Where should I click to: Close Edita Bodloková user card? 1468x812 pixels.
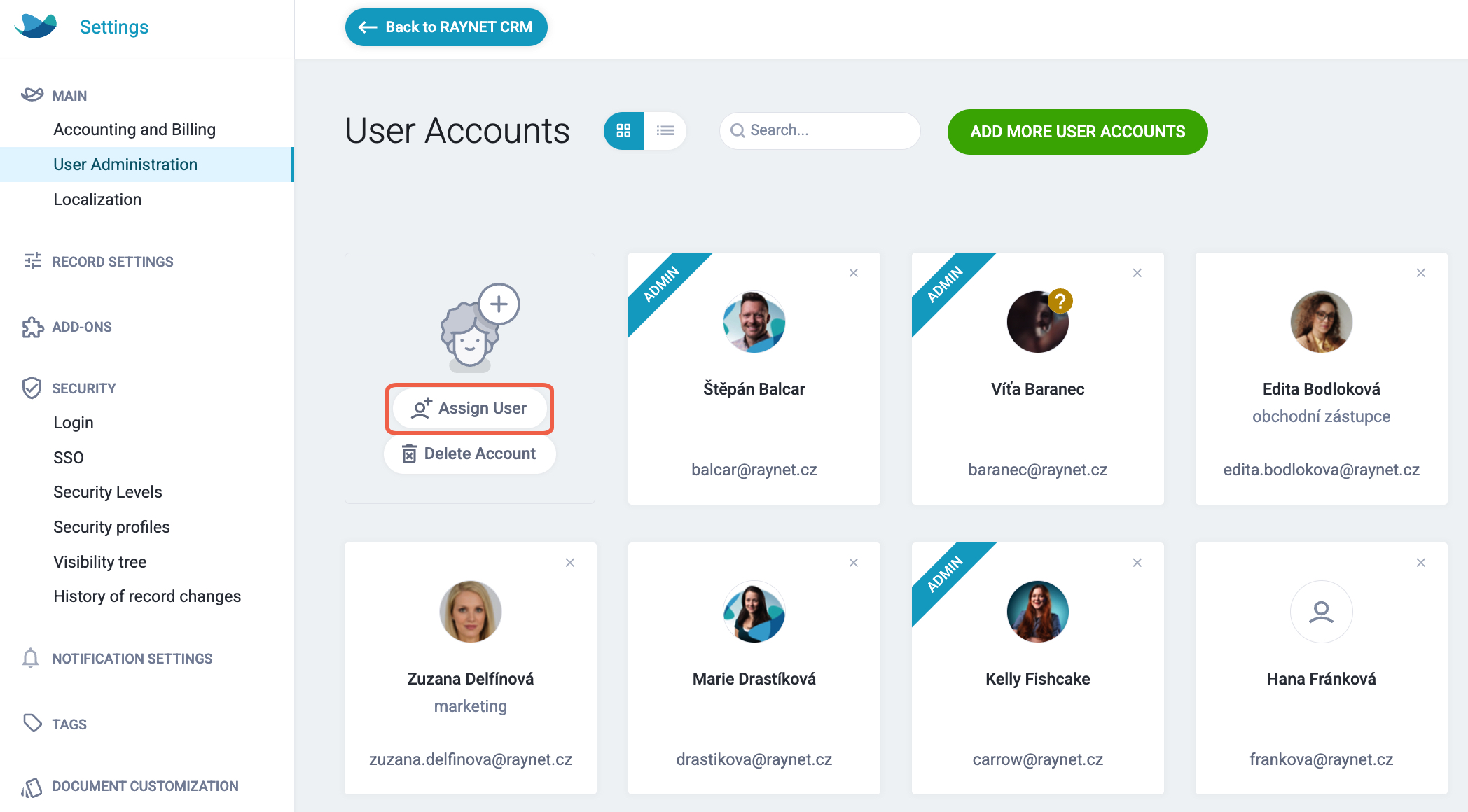pyautogui.click(x=1421, y=273)
